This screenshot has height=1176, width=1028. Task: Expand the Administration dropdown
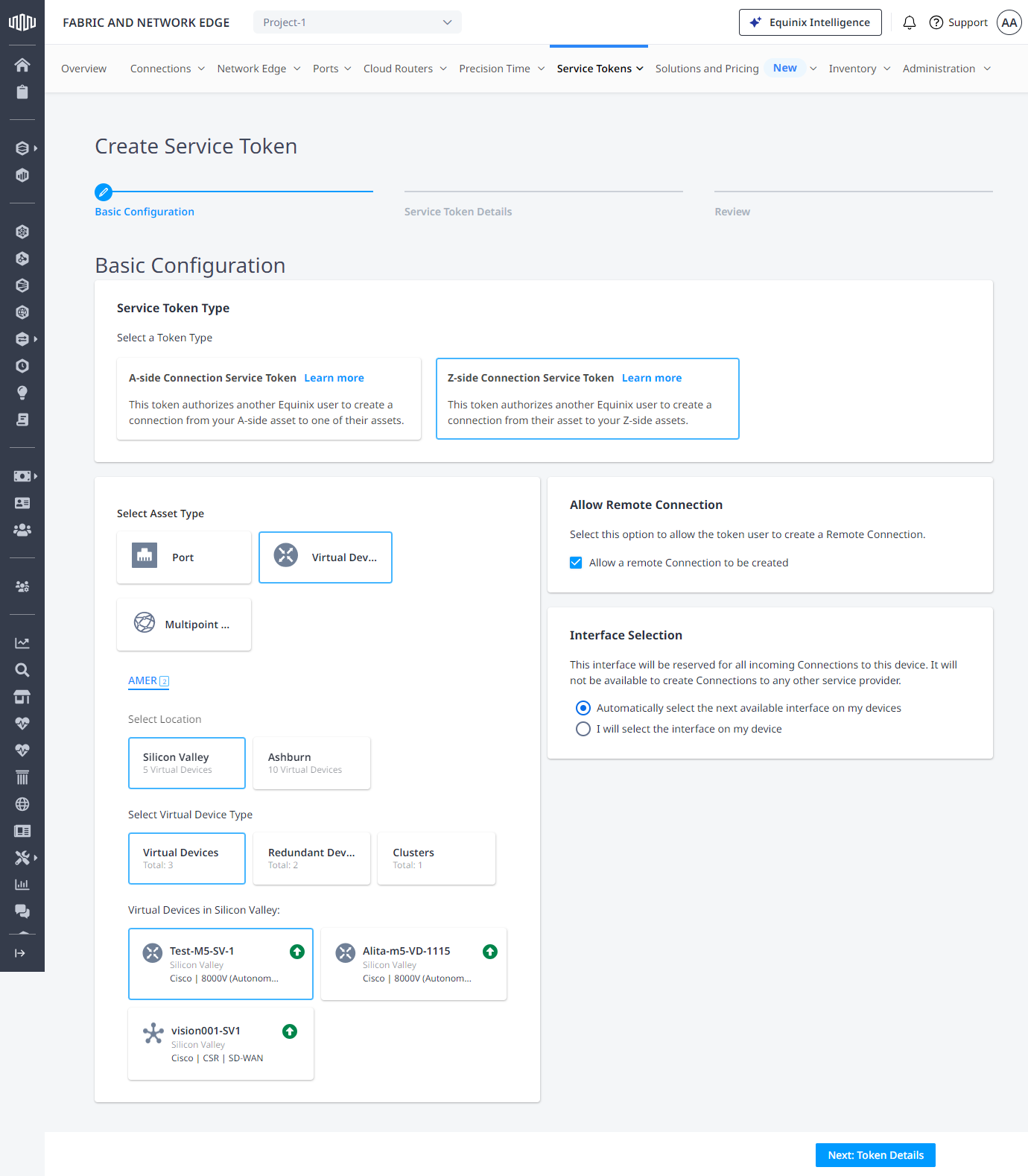click(947, 69)
